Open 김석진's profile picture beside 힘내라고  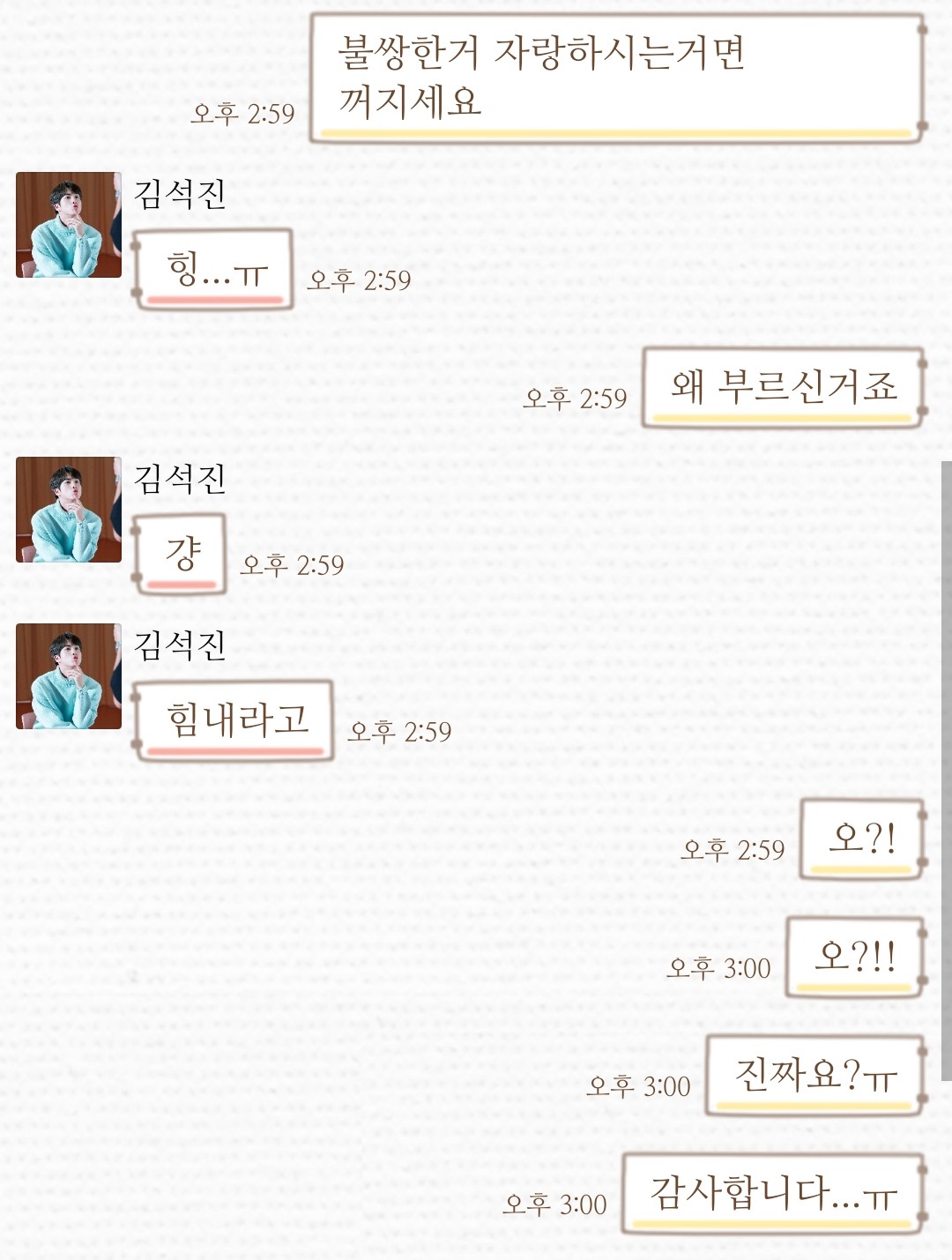click(69, 676)
